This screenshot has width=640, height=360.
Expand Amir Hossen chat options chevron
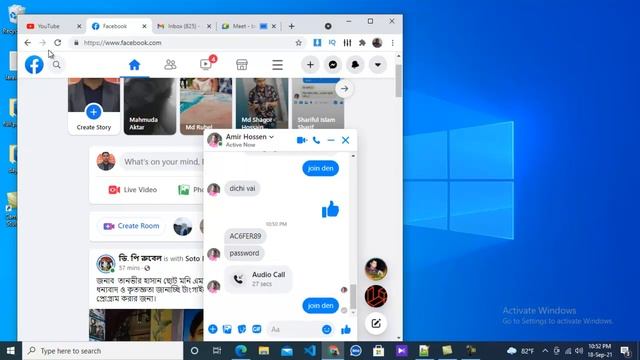(x=271, y=137)
